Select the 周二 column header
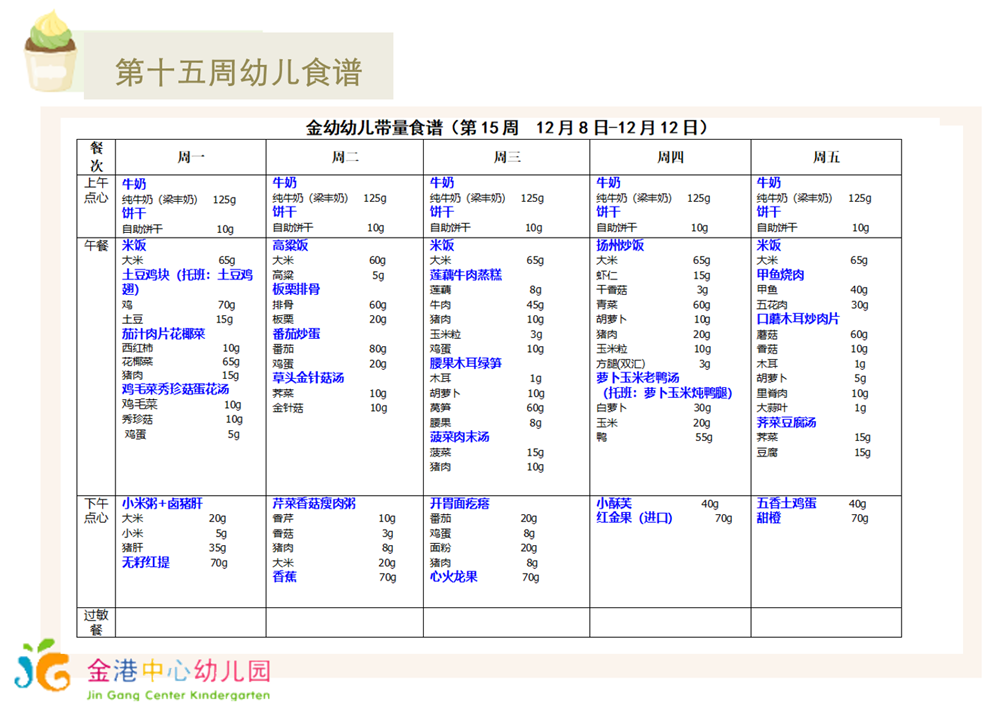The height and width of the screenshot is (711, 999). pos(345,157)
